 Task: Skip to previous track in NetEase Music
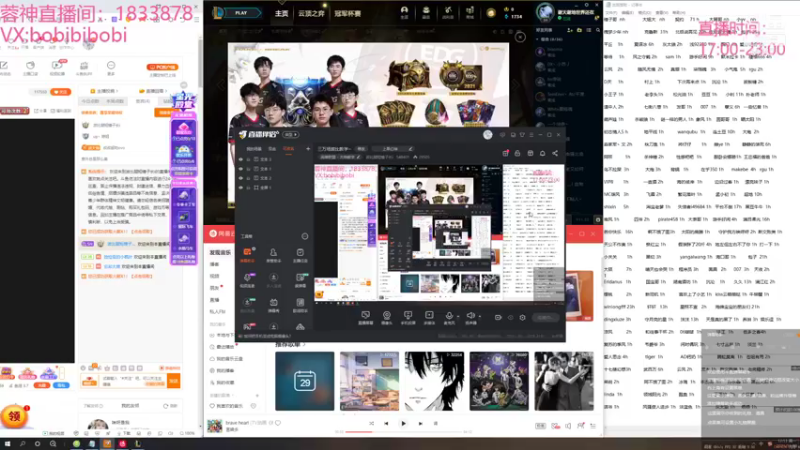(386, 423)
